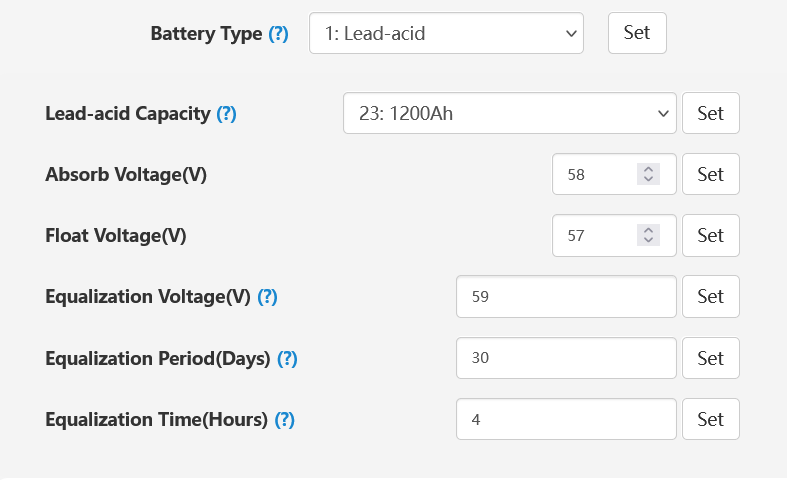Decrease Float Voltage with down arrow

click(x=648, y=241)
